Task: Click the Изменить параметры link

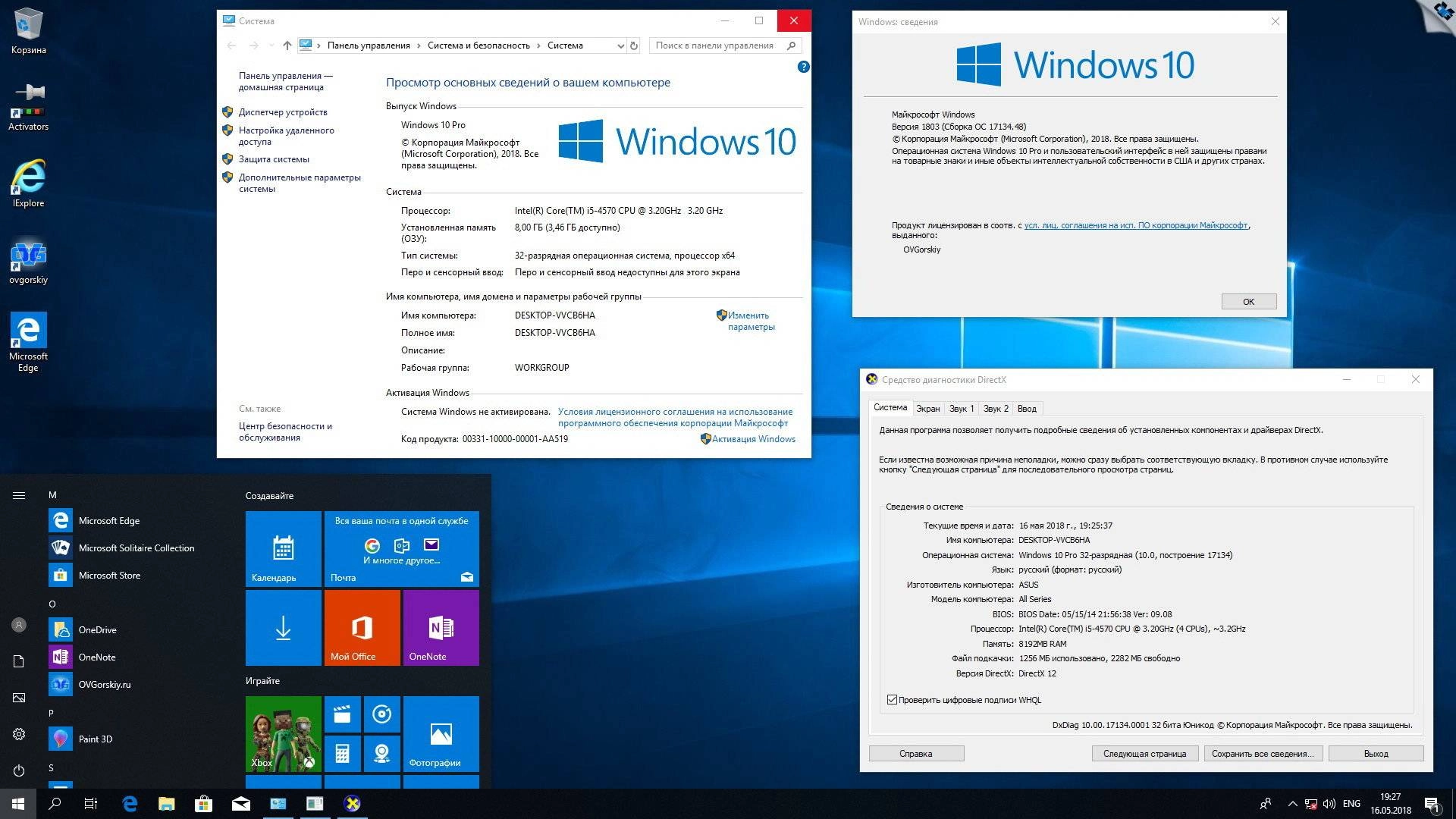Action: 751,321
